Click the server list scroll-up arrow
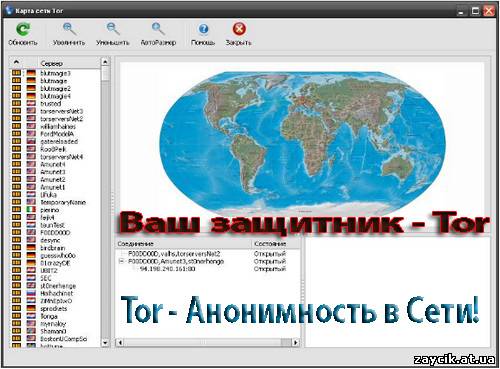This screenshot has height=369, width=500. [105, 62]
